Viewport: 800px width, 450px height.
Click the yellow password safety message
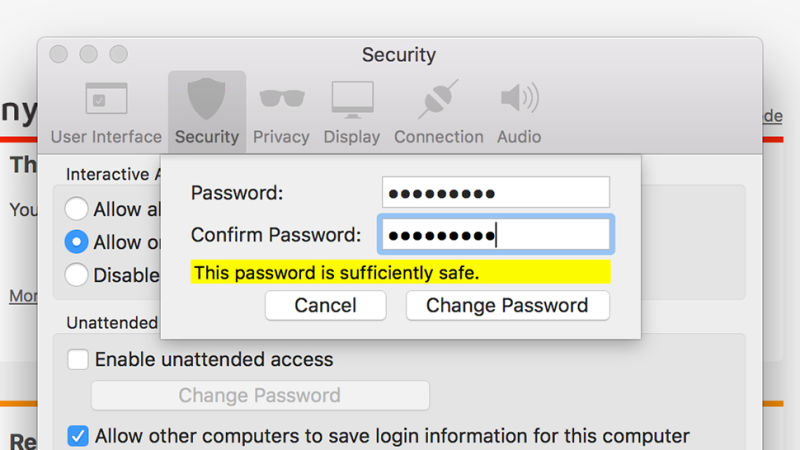tap(400, 272)
